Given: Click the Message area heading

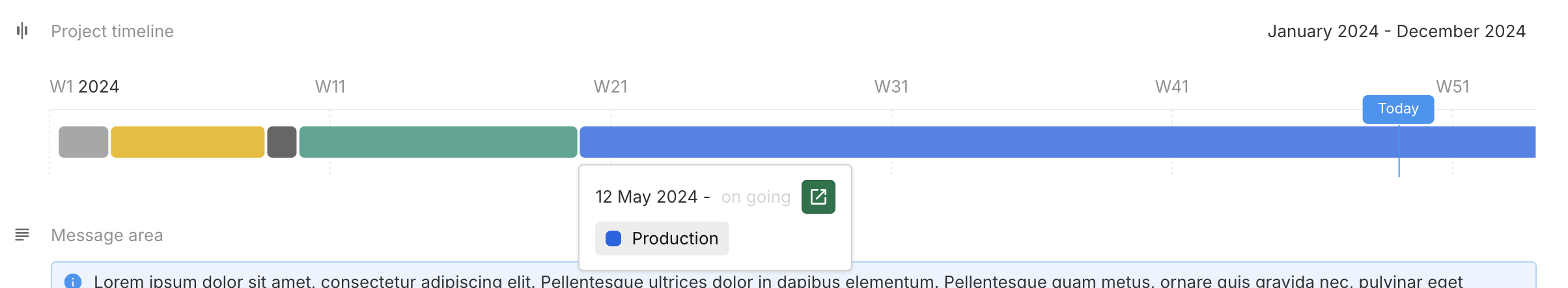Looking at the screenshot, I should pyautogui.click(x=107, y=235).
